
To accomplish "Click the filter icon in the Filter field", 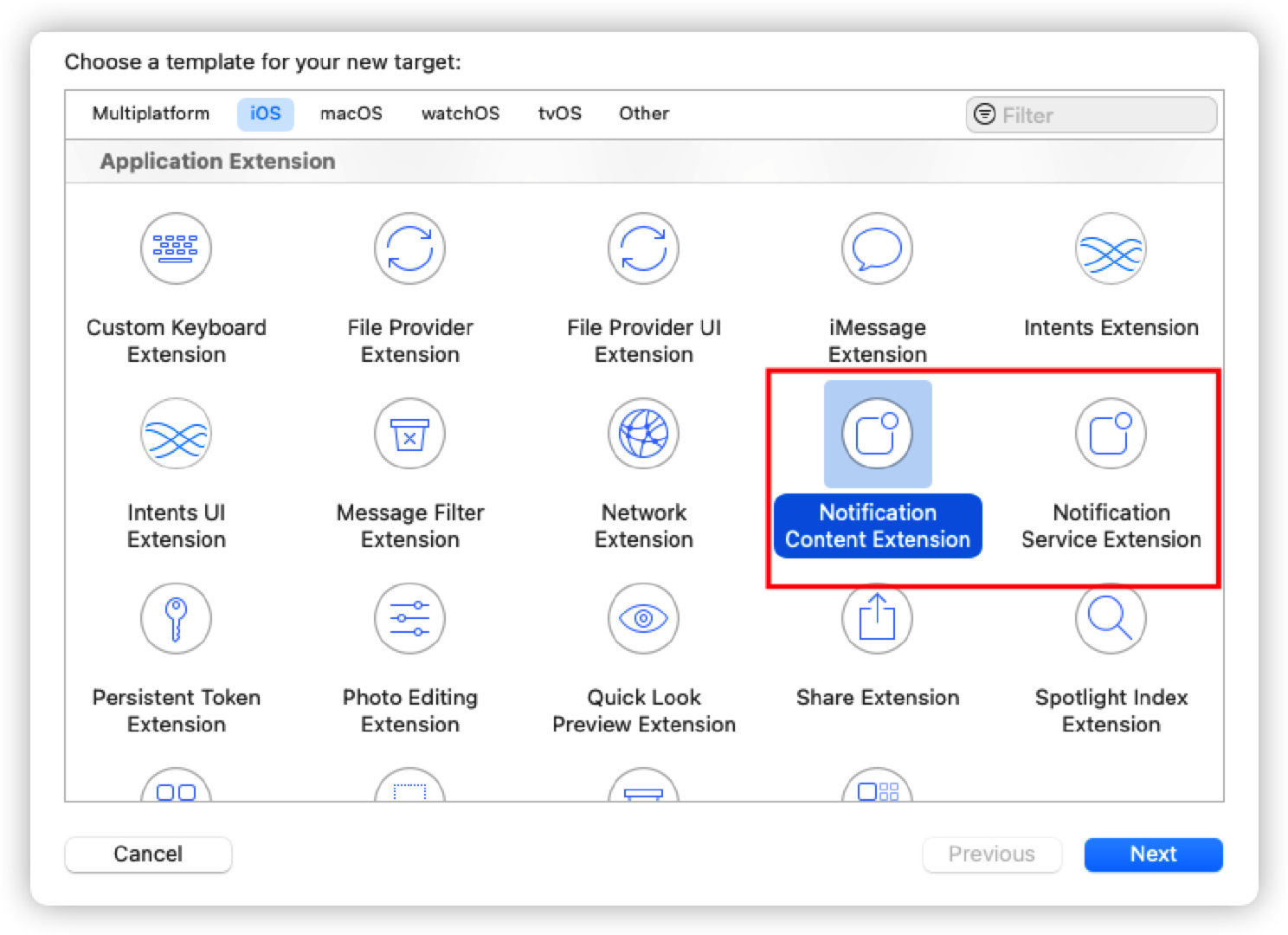I will (x=984, y=114).
